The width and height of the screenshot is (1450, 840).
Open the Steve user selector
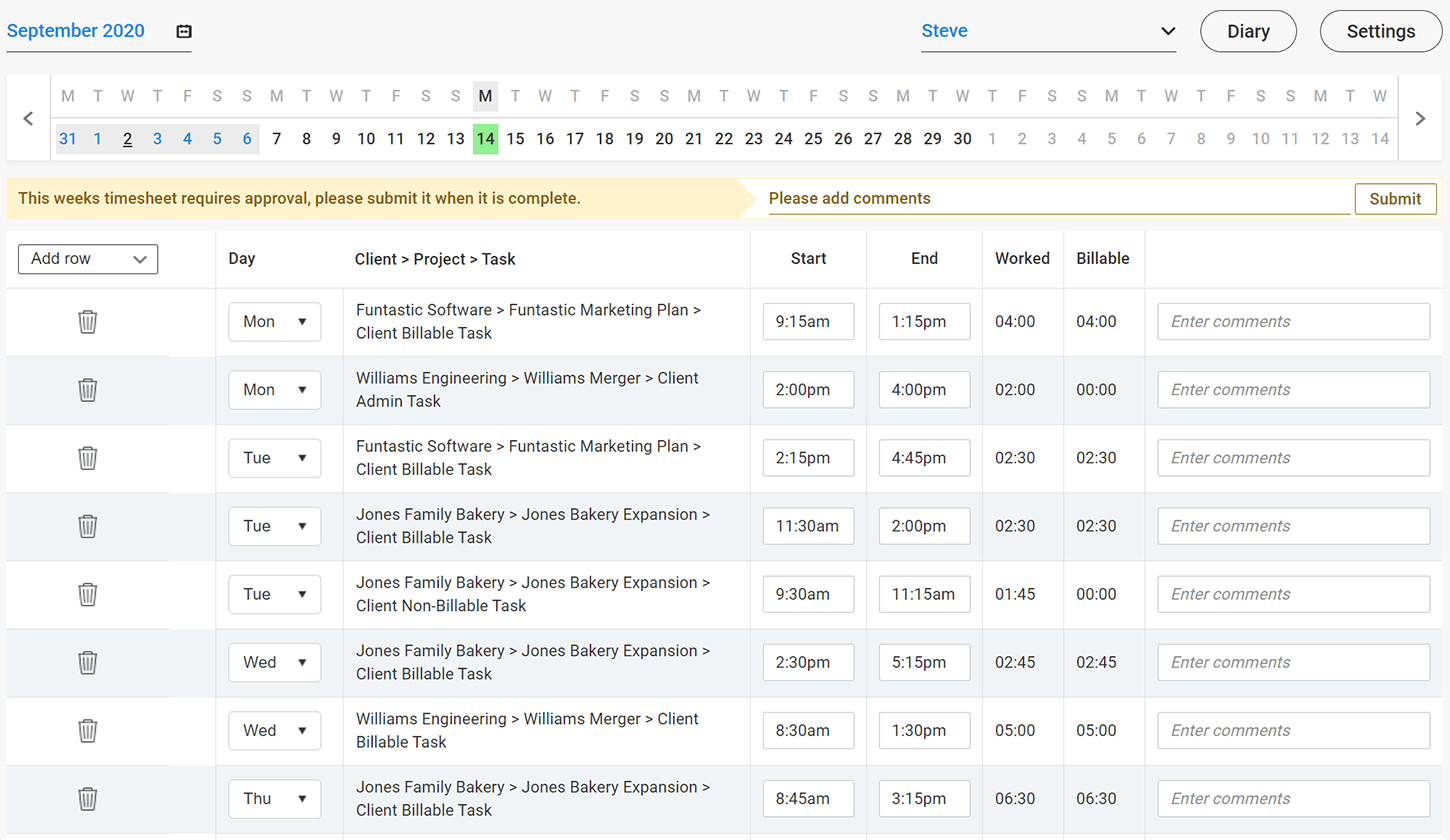click(1048, 31)
